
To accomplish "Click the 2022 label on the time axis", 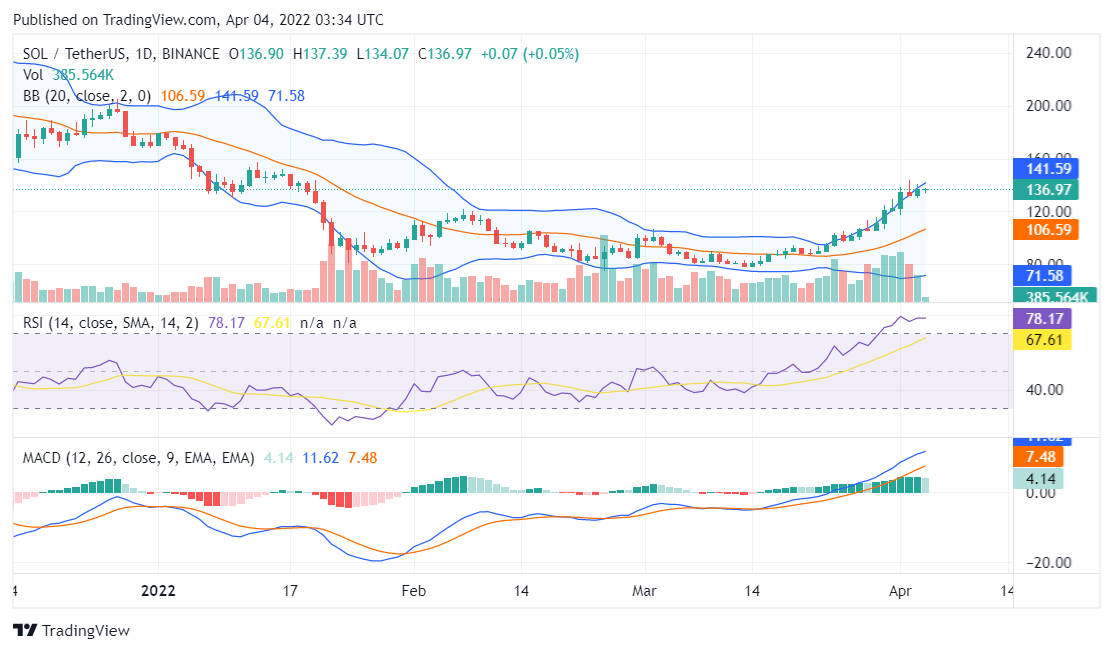I will tap(158, 591).
